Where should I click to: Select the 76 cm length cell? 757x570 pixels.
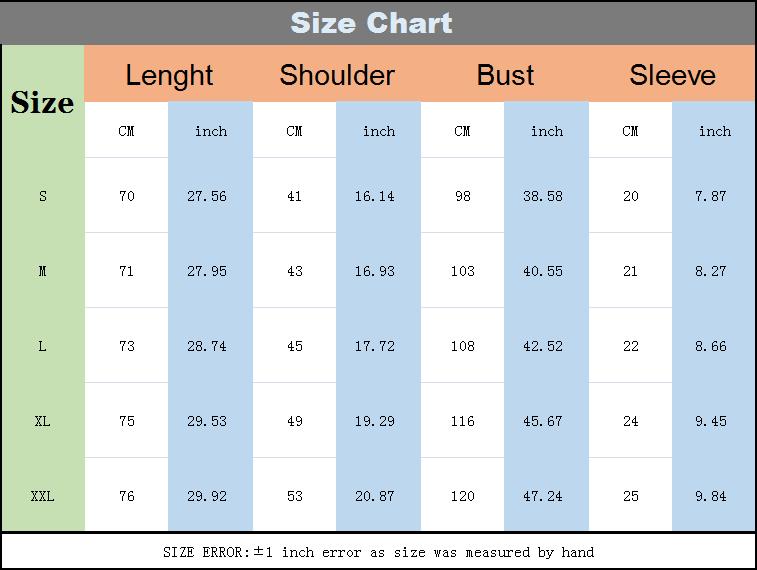pyautogui.click(x=126, y=496)
